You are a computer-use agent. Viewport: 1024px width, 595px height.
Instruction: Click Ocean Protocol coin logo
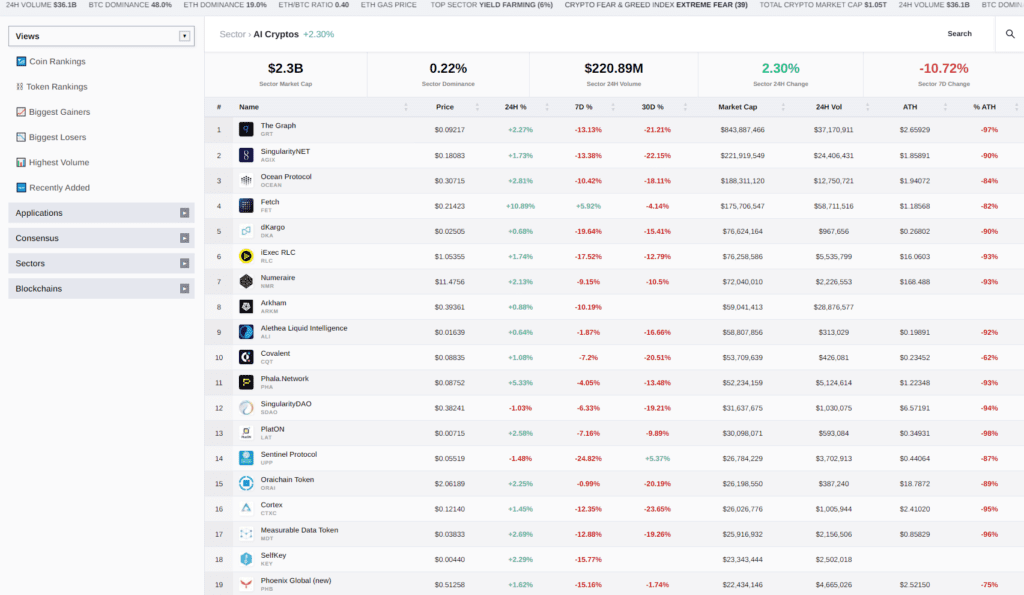(246, 180)
